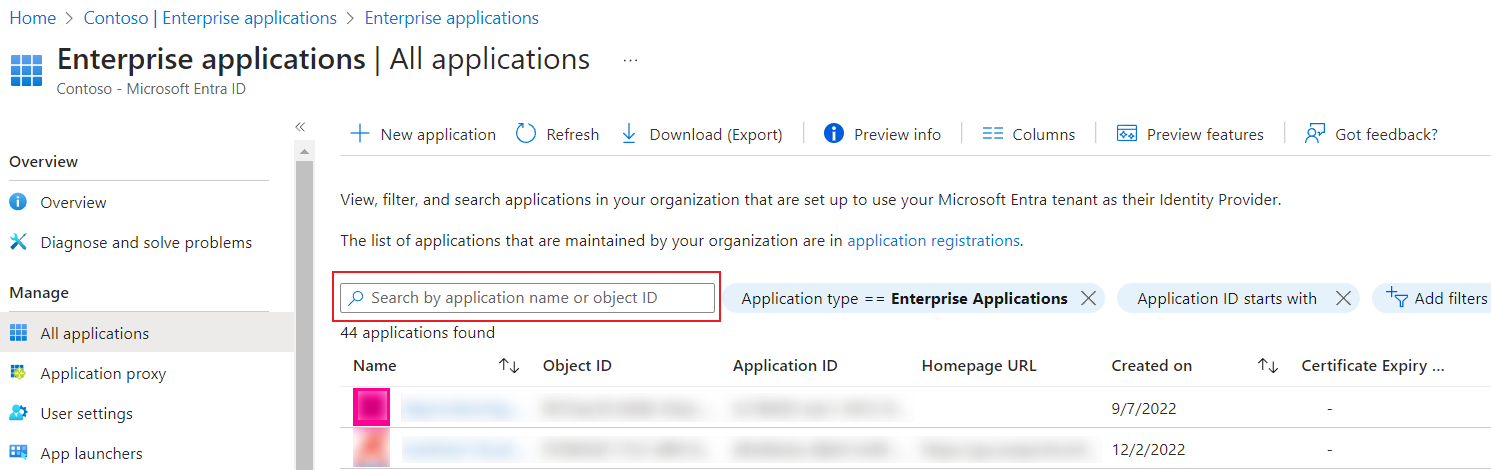Image resolution: width=1491 pixels, height=470 pixels.
Task: Click the Add filters button label
Action: [x=1451, y=298]
